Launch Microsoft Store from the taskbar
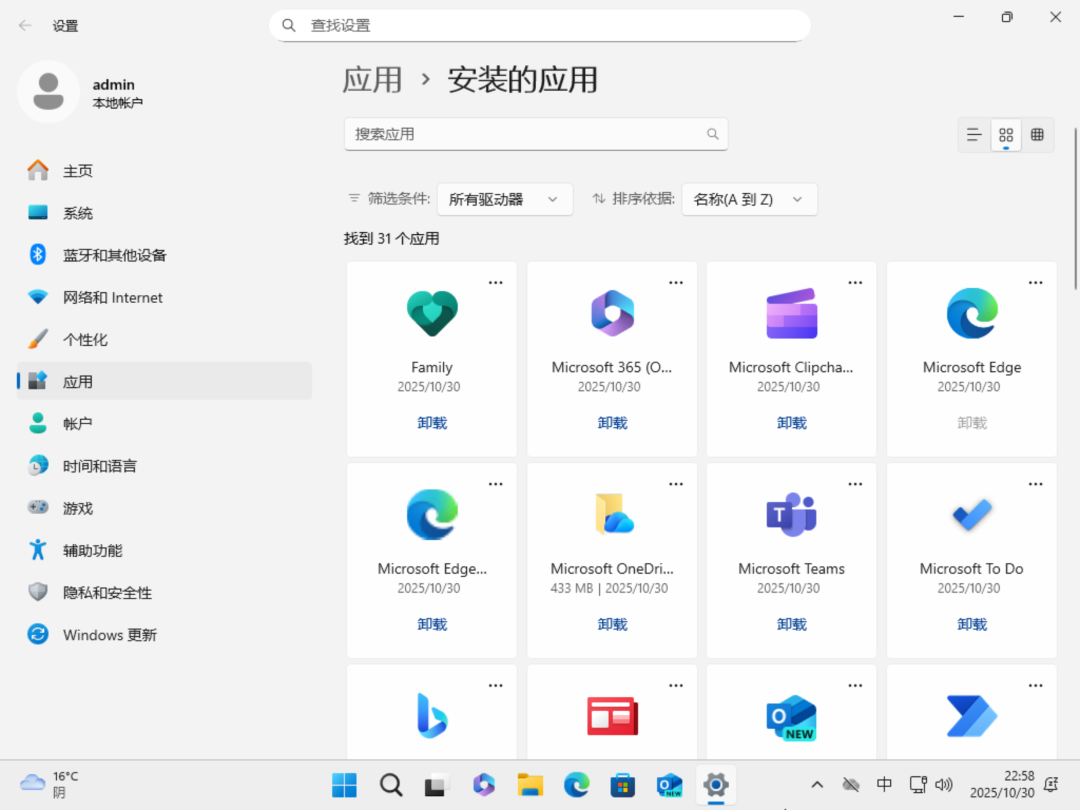 tap(623, 785)
